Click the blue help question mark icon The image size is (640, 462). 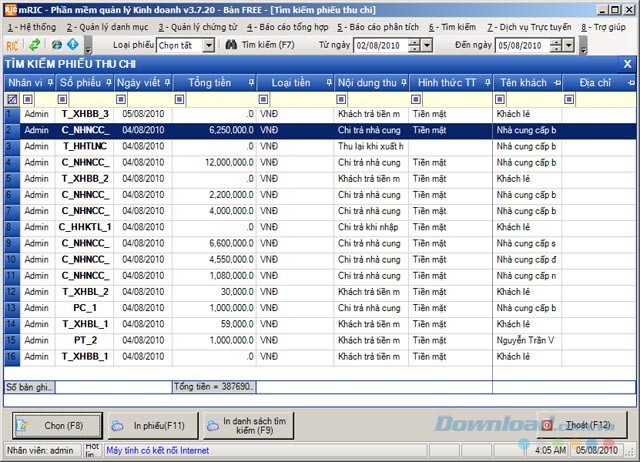[73, 46]
